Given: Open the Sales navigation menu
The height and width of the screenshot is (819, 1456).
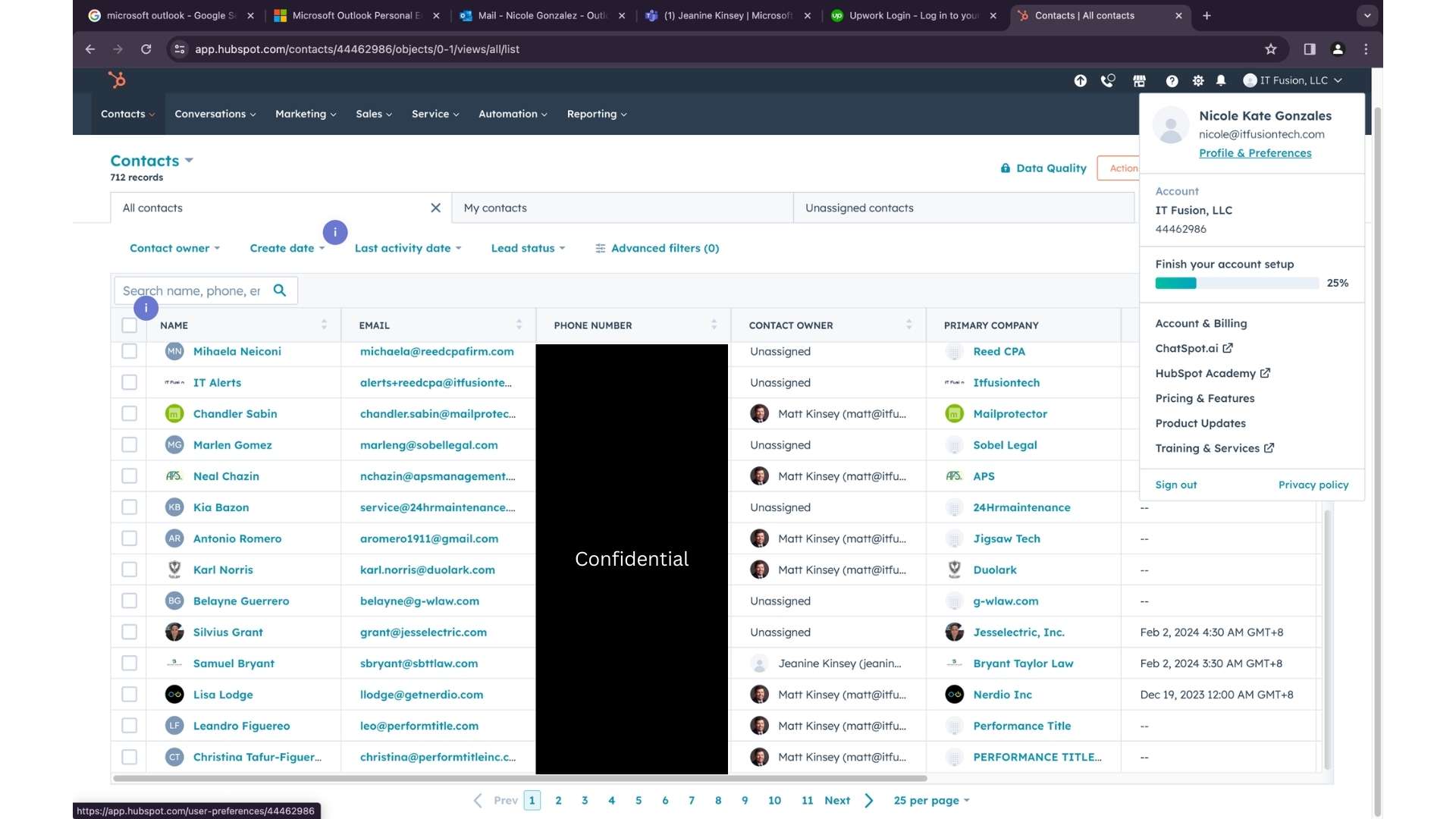Looking at the screenshot, I should tap(374, 114).
